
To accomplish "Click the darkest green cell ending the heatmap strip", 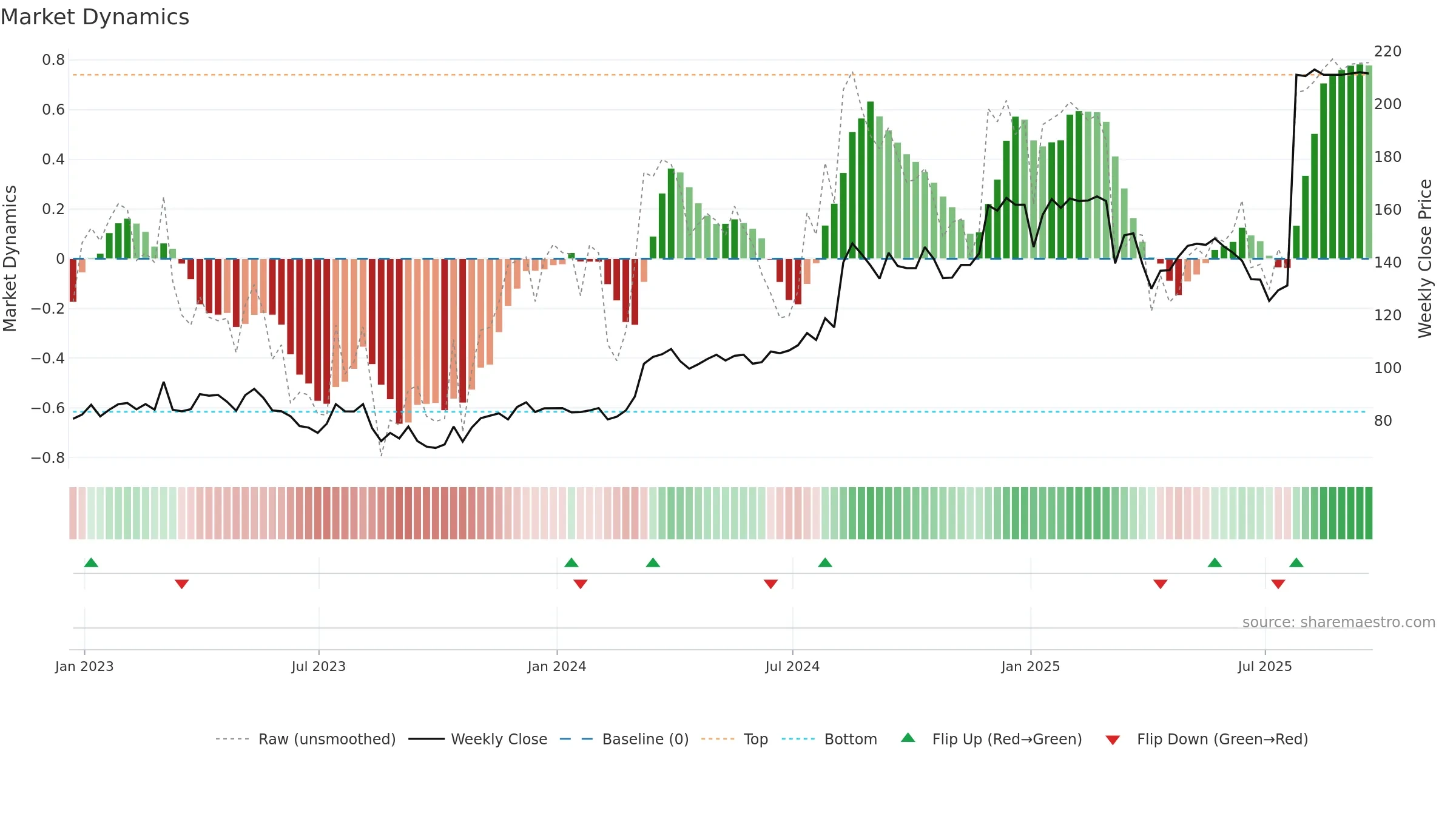I will 1369,513.
